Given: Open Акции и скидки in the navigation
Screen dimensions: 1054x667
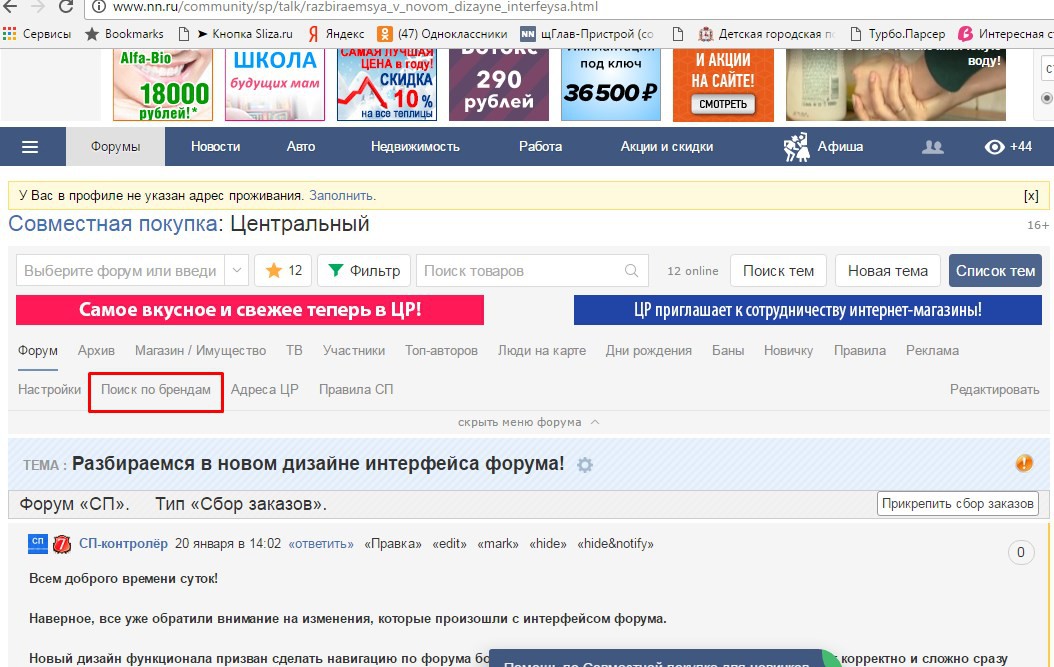Looking at the screenshot, I should pyautogui.click(x=666, y=147).
